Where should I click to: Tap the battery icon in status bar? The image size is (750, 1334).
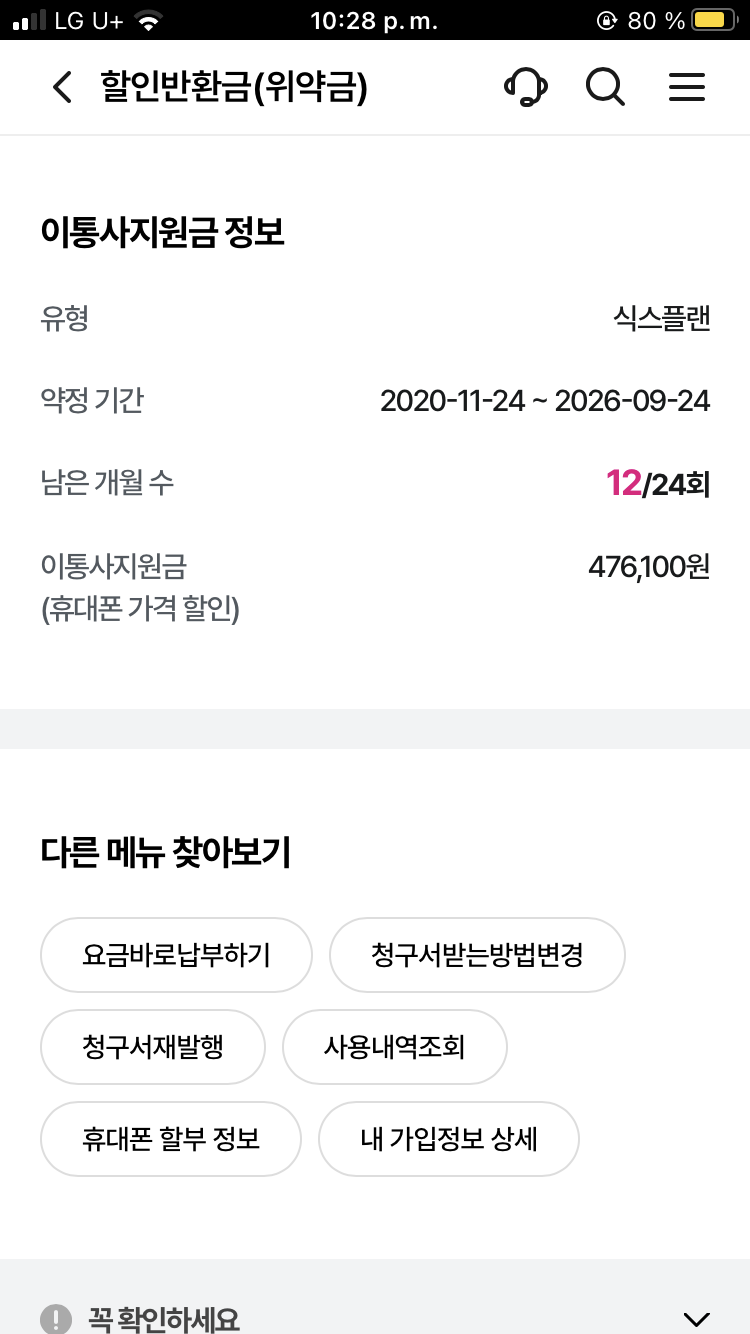coord(714,20)
